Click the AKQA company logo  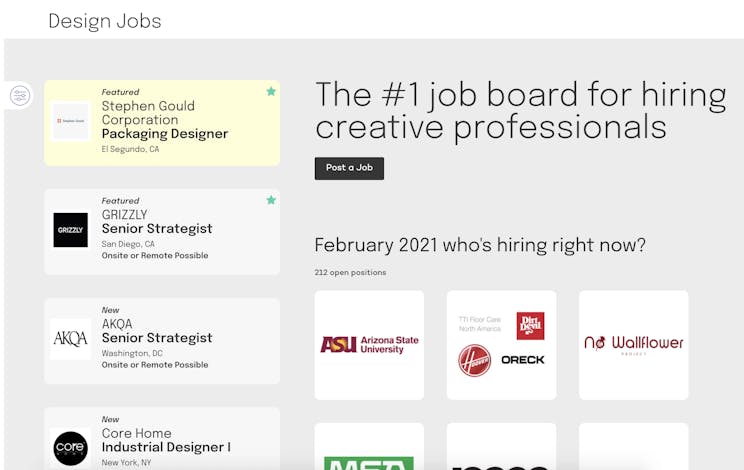[x=71, y=339]
